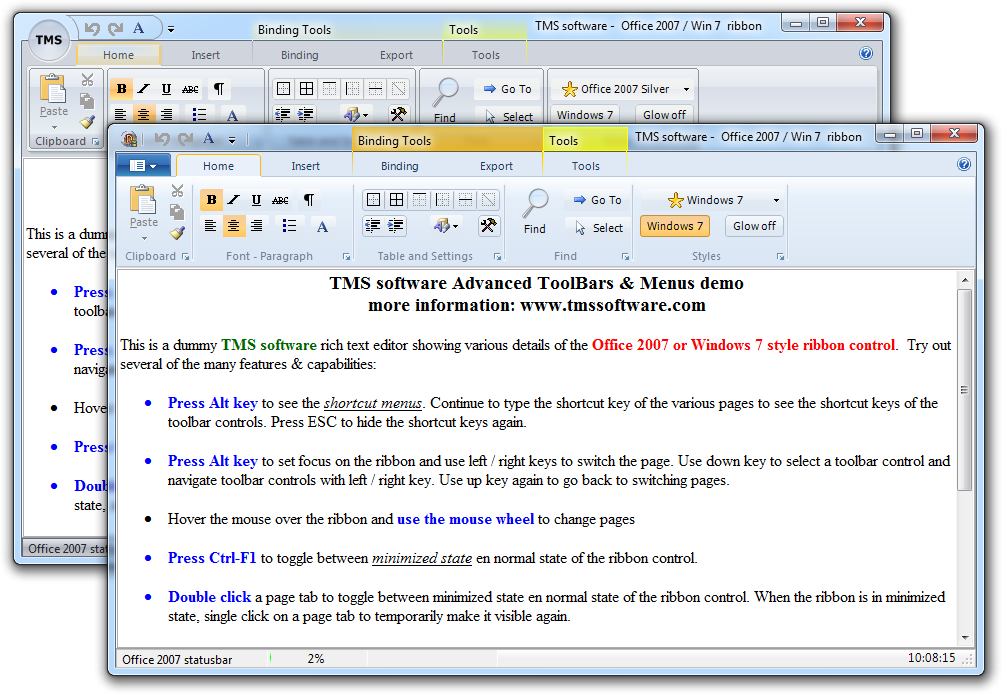
Task: Click Glow off in the front window
Action: pos(754,226)
